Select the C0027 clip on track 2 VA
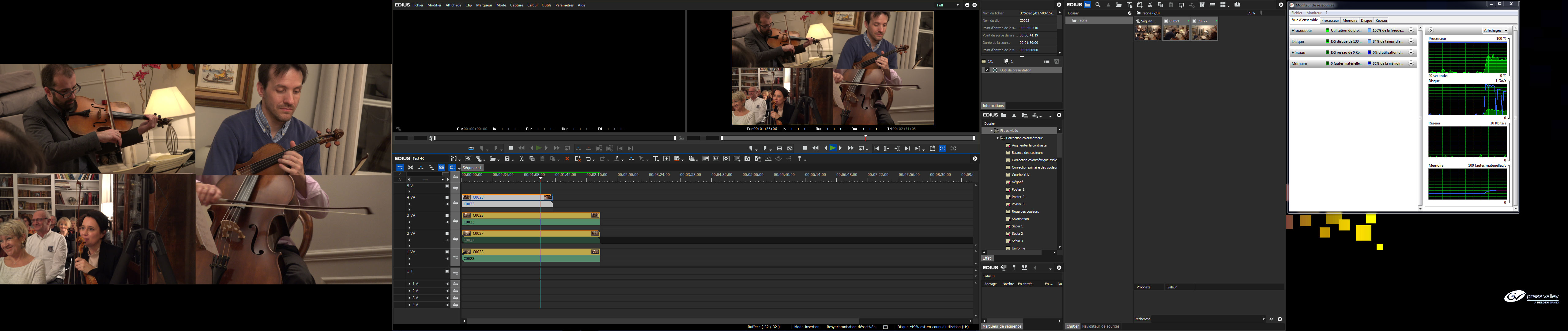 pos(531,234)
